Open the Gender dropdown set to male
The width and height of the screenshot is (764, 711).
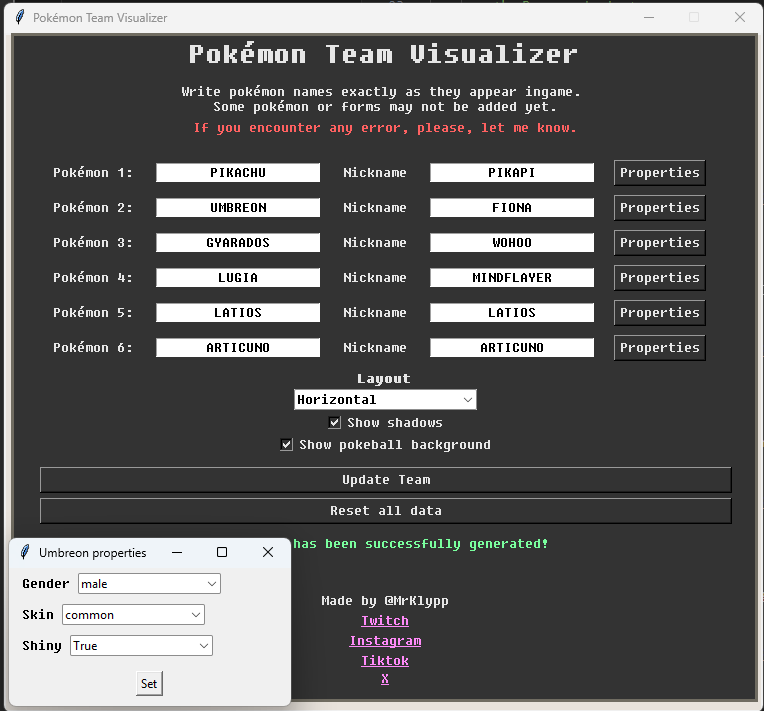point(149,584)
